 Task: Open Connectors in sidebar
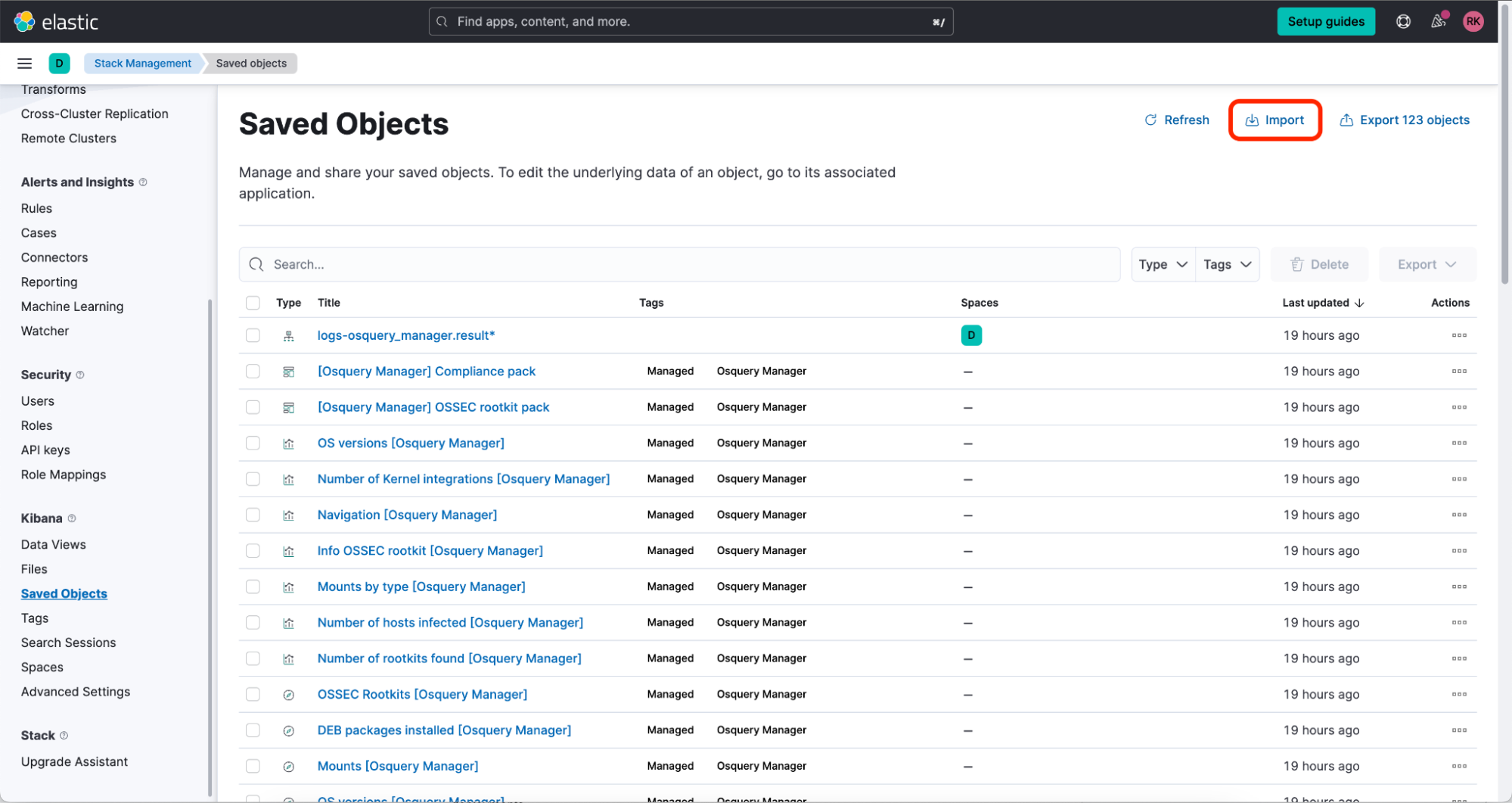point(54,257)
